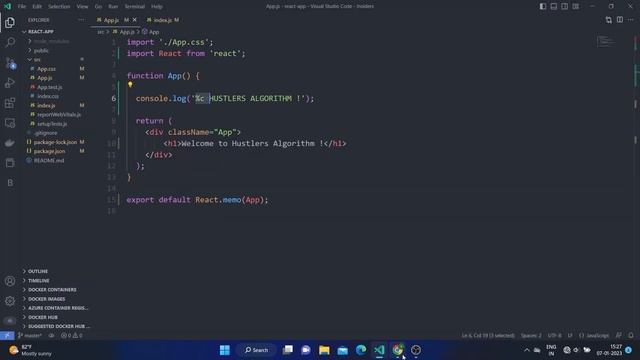This screenshot has height=360, width=640.
Task: Open the Docker view icon
Action: click(10, 143)
